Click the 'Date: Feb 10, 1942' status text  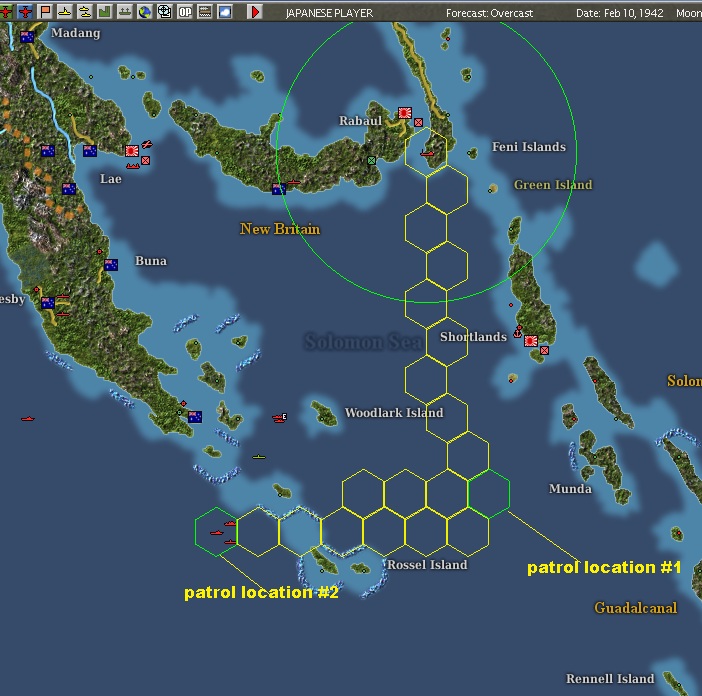[x=620, y=13]
